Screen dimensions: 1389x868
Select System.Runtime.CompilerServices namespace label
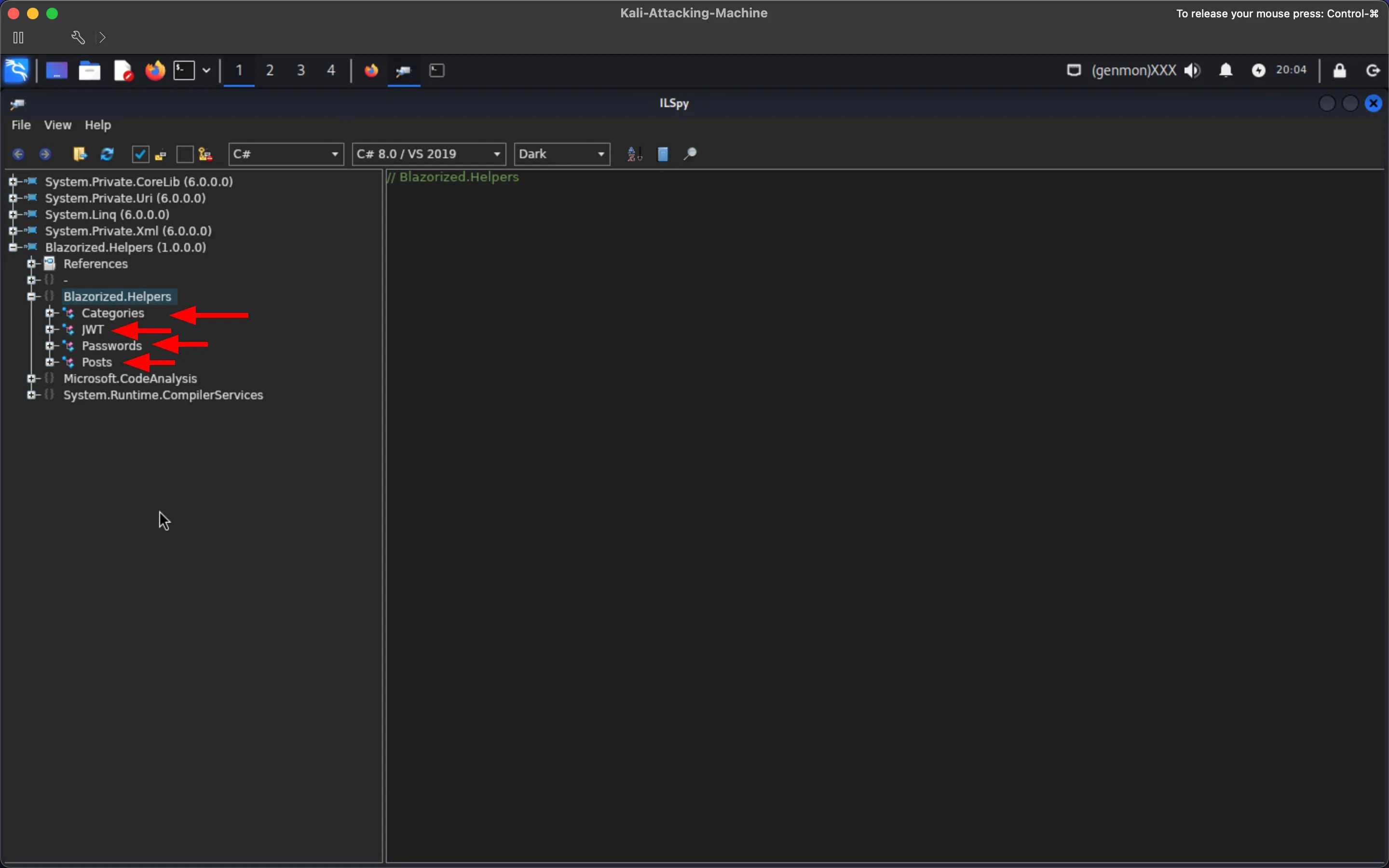163,395
